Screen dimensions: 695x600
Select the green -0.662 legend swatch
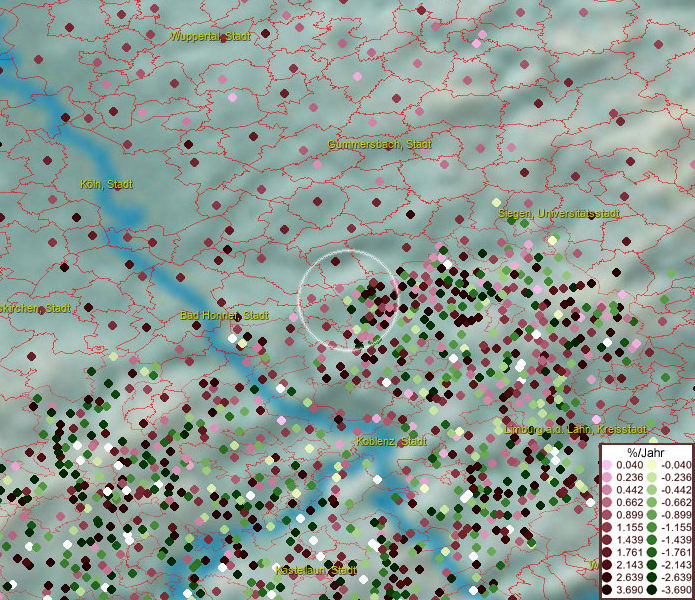click(652, 502)
